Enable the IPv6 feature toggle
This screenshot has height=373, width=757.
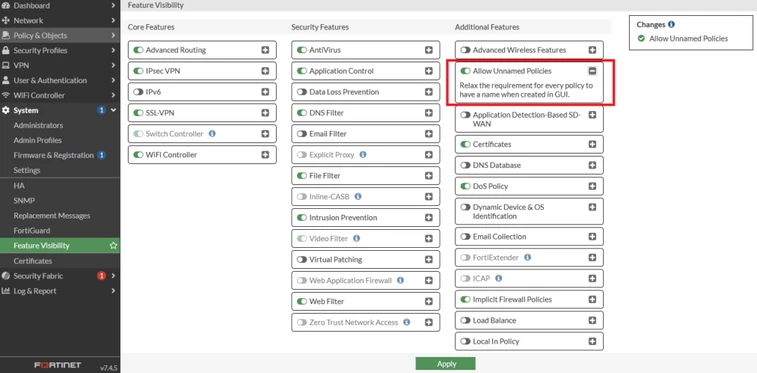click(139, 92)
